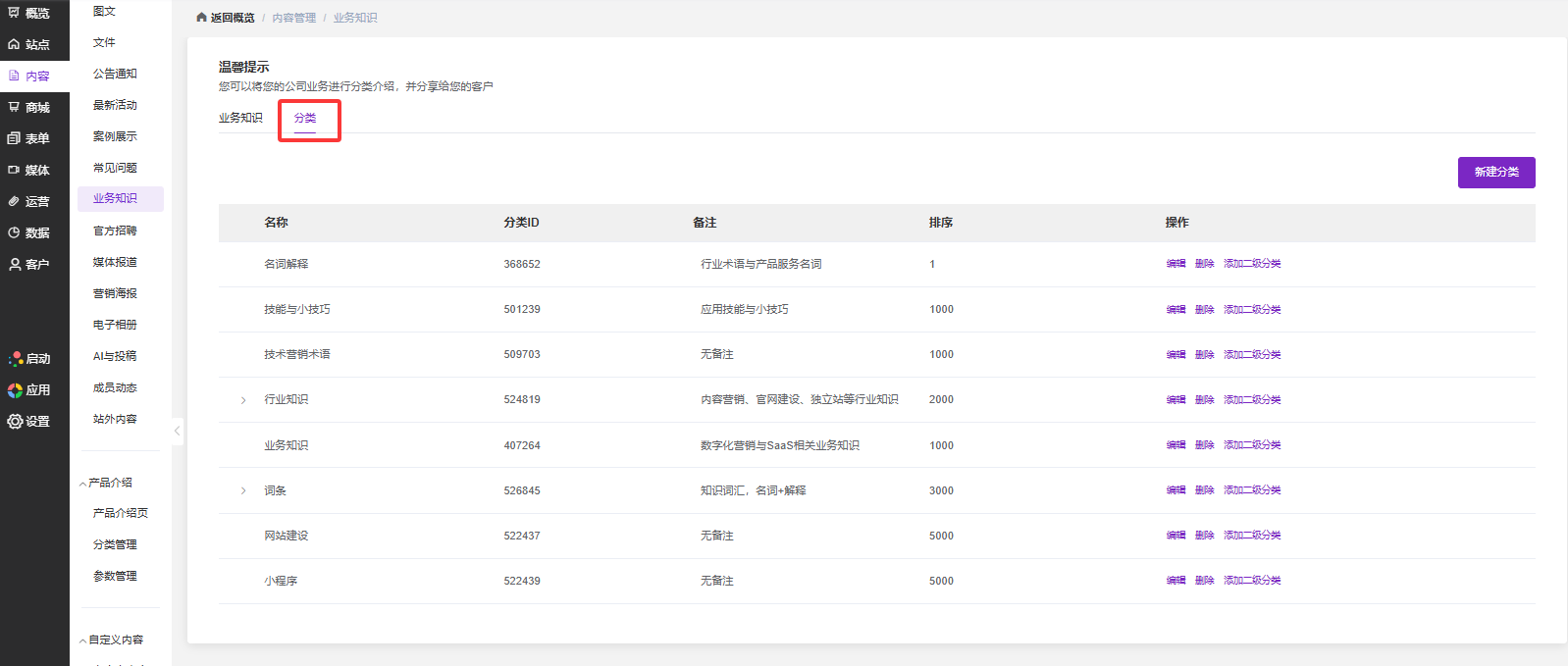This screenshot has width=1568, height=666.
Task: Collapse the secondary sidebar panel handle
Action: (178, 431)
